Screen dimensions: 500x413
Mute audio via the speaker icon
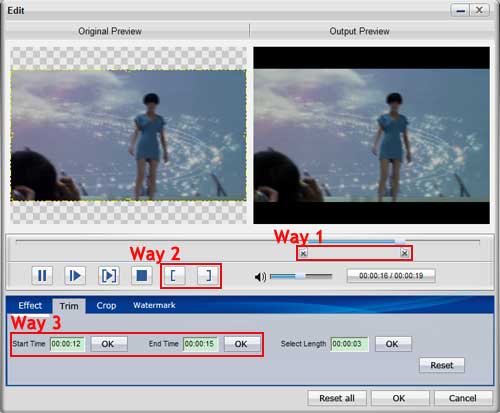pyautogui.click(x=260, y=276)
